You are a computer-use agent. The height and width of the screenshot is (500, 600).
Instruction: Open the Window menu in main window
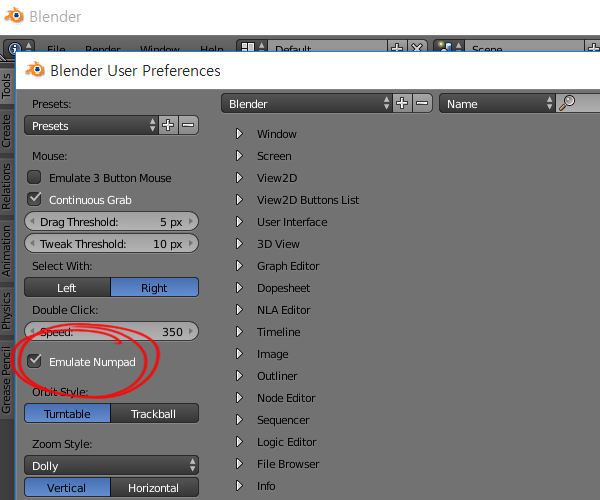(160, 48)
